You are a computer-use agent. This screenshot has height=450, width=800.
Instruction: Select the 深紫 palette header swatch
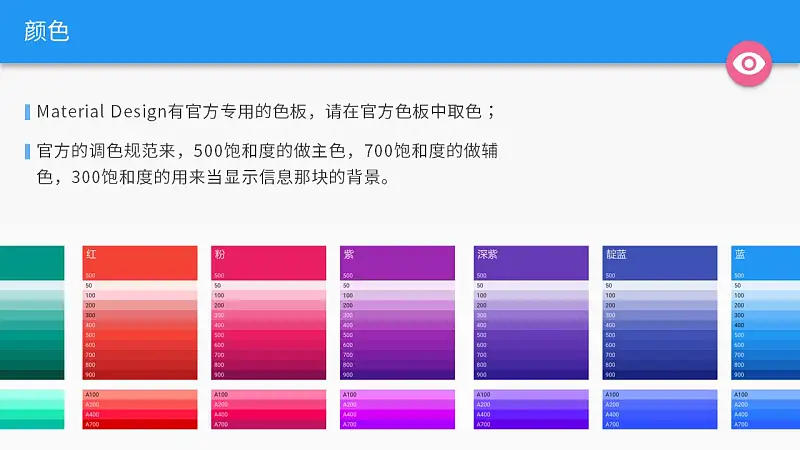(x=531, y=263)
